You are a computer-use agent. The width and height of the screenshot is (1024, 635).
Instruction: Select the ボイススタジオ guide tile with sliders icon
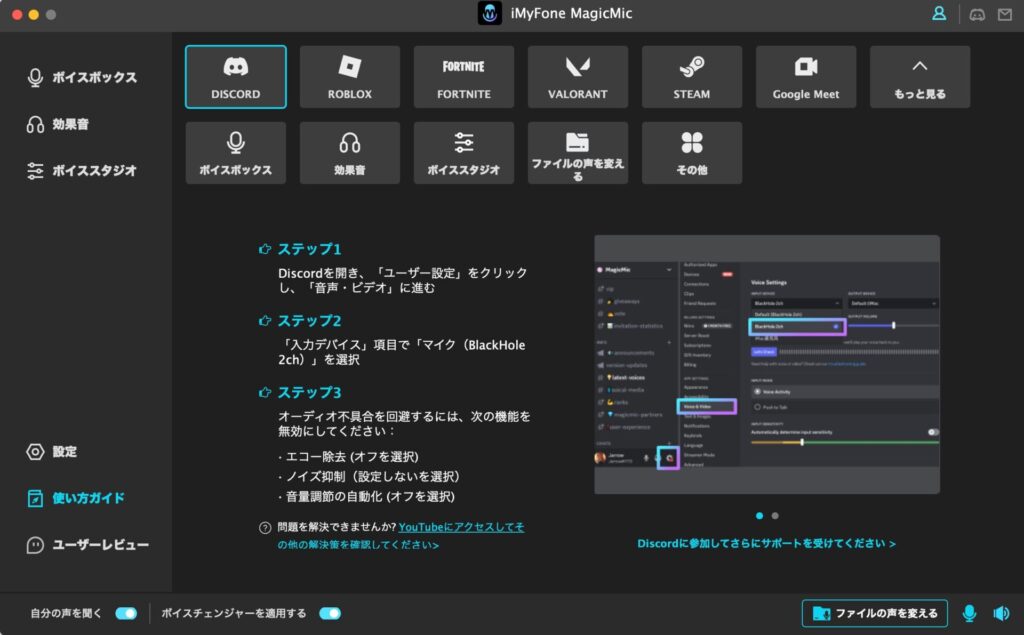(x=464, y=153)
